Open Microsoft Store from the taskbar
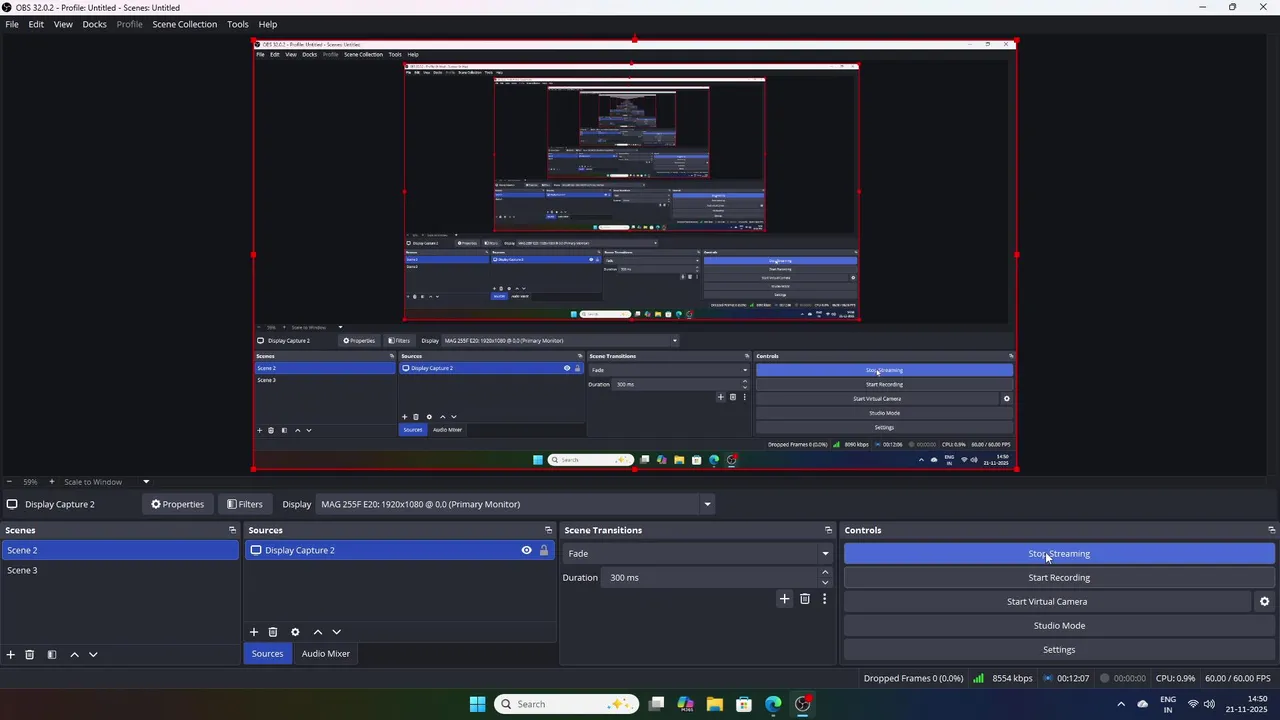Screen dimensions: 1280x720 743,704
